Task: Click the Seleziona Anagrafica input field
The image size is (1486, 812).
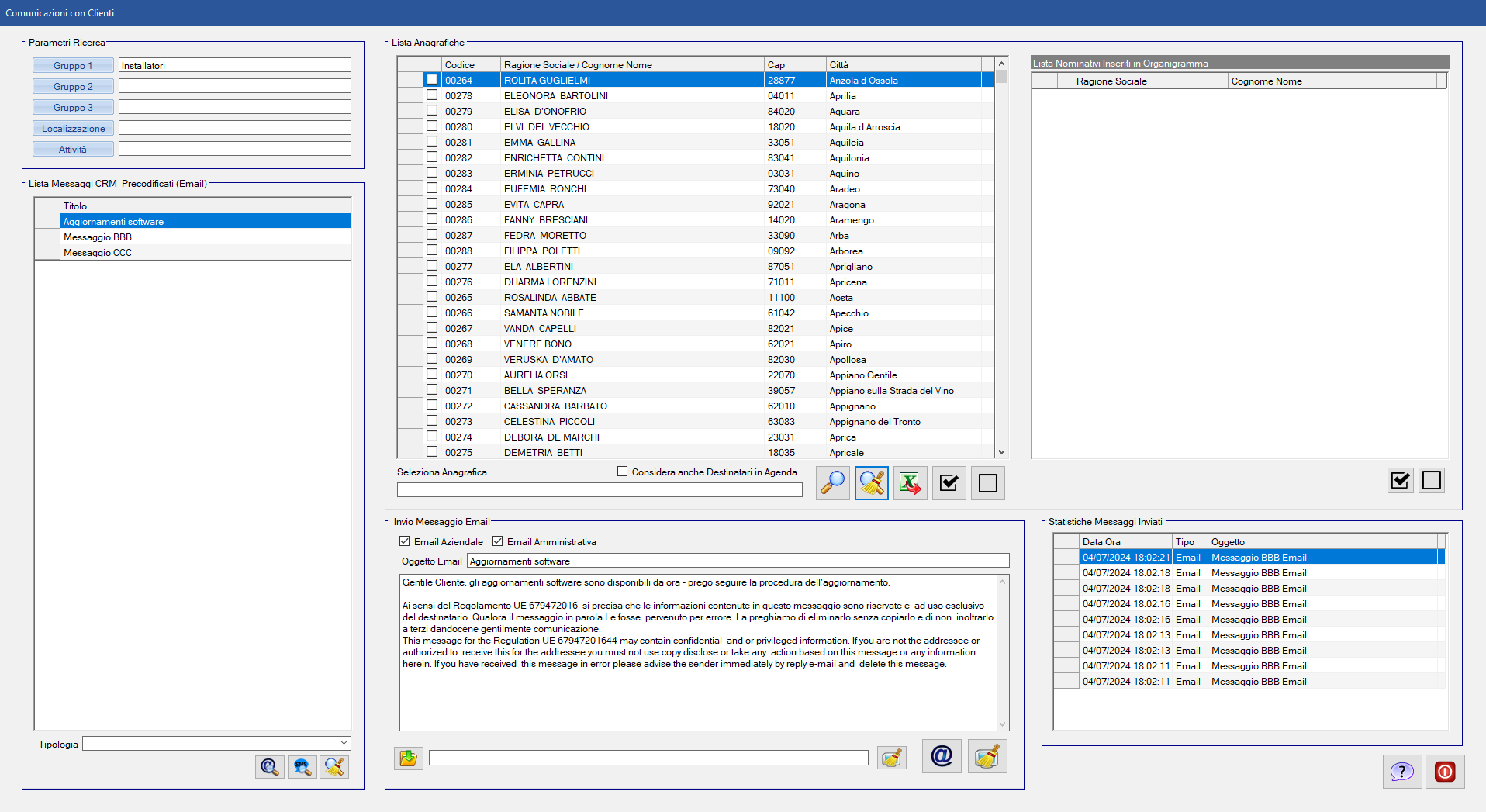Action: coord(599,490)
